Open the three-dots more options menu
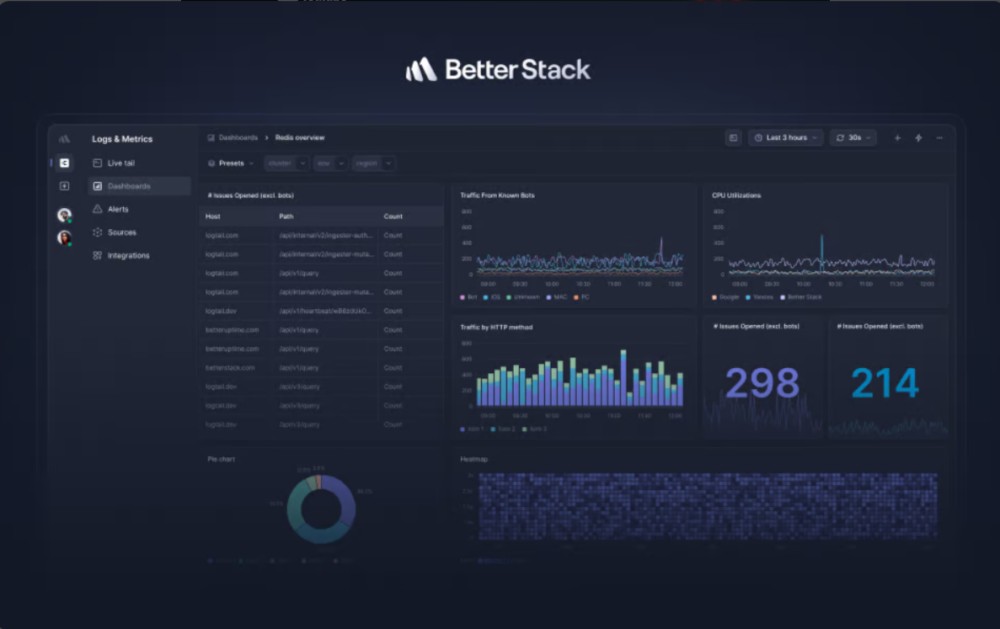Viewport: 1000px width, 629px height. [939, 138]
